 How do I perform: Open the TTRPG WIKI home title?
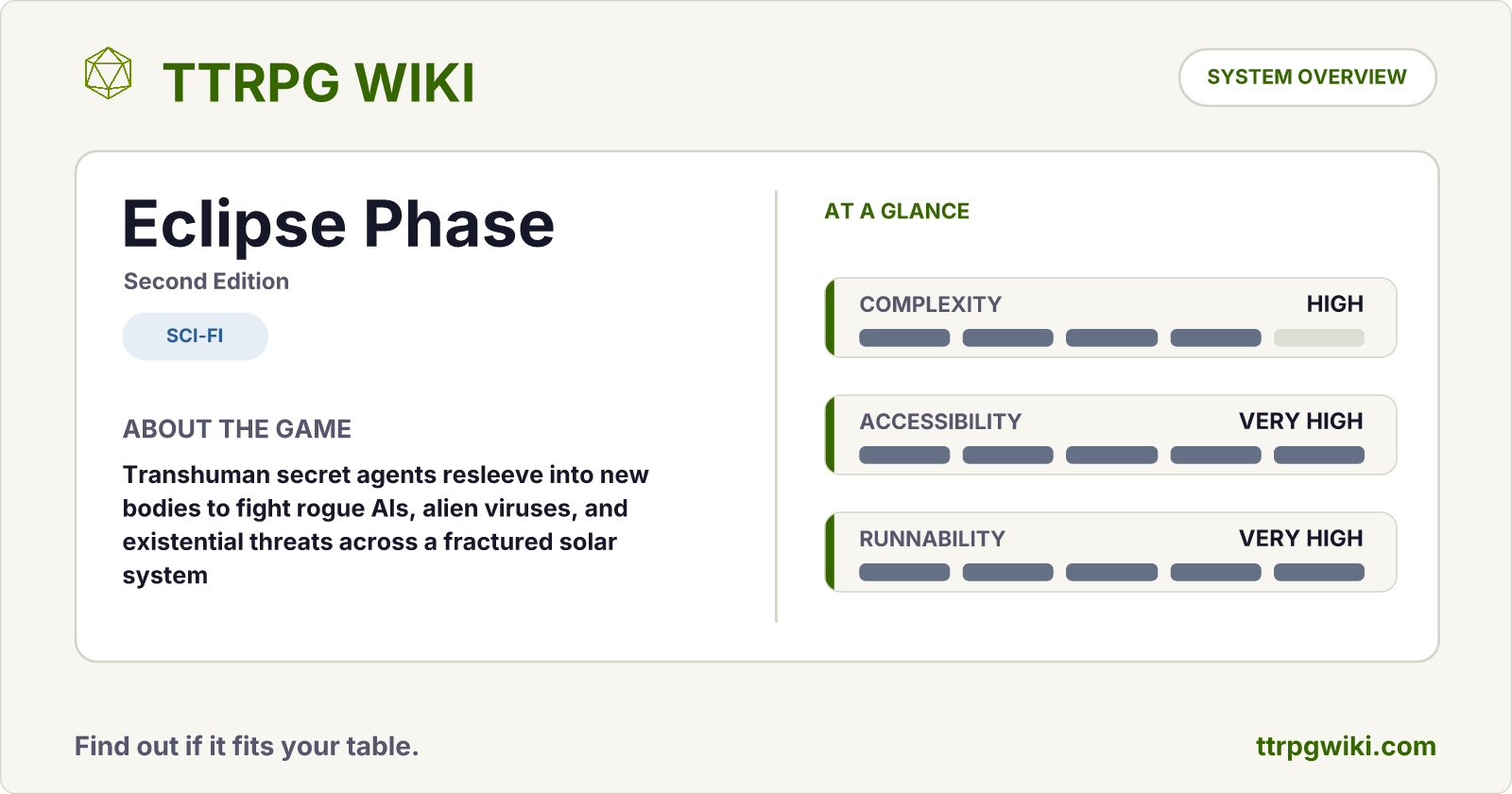tap(318, 82)
